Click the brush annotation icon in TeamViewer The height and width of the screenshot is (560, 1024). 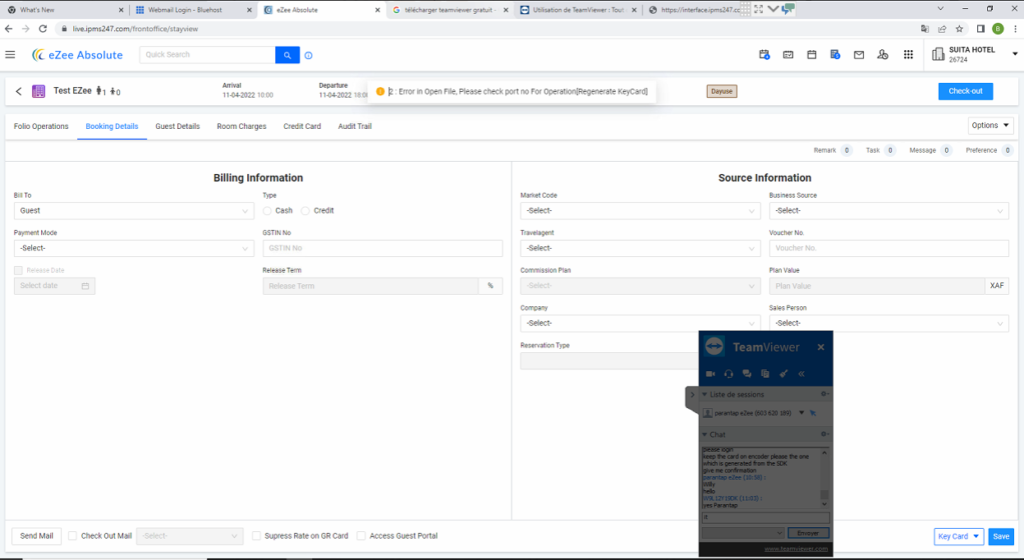coord(784,374)
